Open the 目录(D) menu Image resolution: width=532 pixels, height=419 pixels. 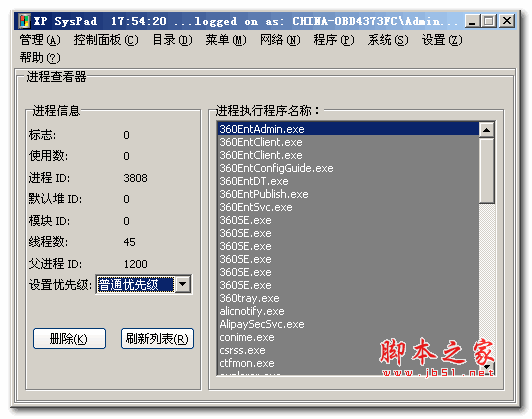click(x=172, y=40)
